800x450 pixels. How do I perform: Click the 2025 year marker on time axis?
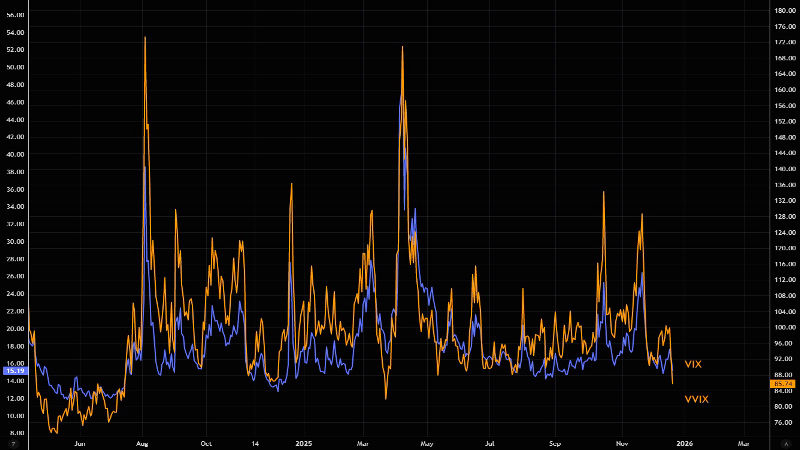pos(305,441)
